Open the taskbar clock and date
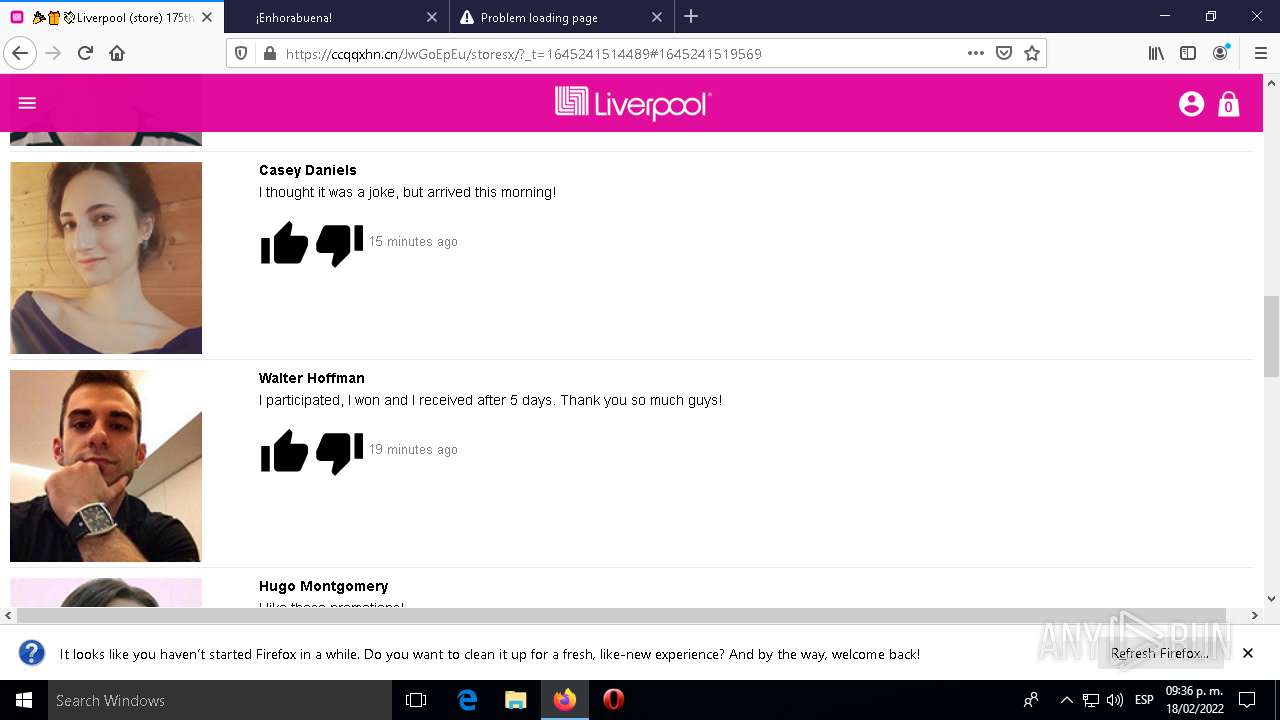Viewport: 1280px width, 720px height. pyautogui.click(x=1194, y=700)
